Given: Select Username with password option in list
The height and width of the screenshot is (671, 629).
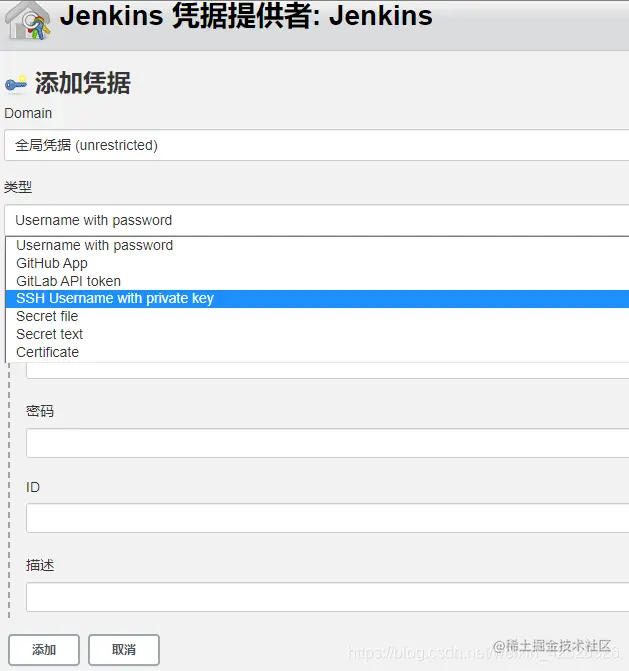Looking at the screenshot, I should 317,245.
